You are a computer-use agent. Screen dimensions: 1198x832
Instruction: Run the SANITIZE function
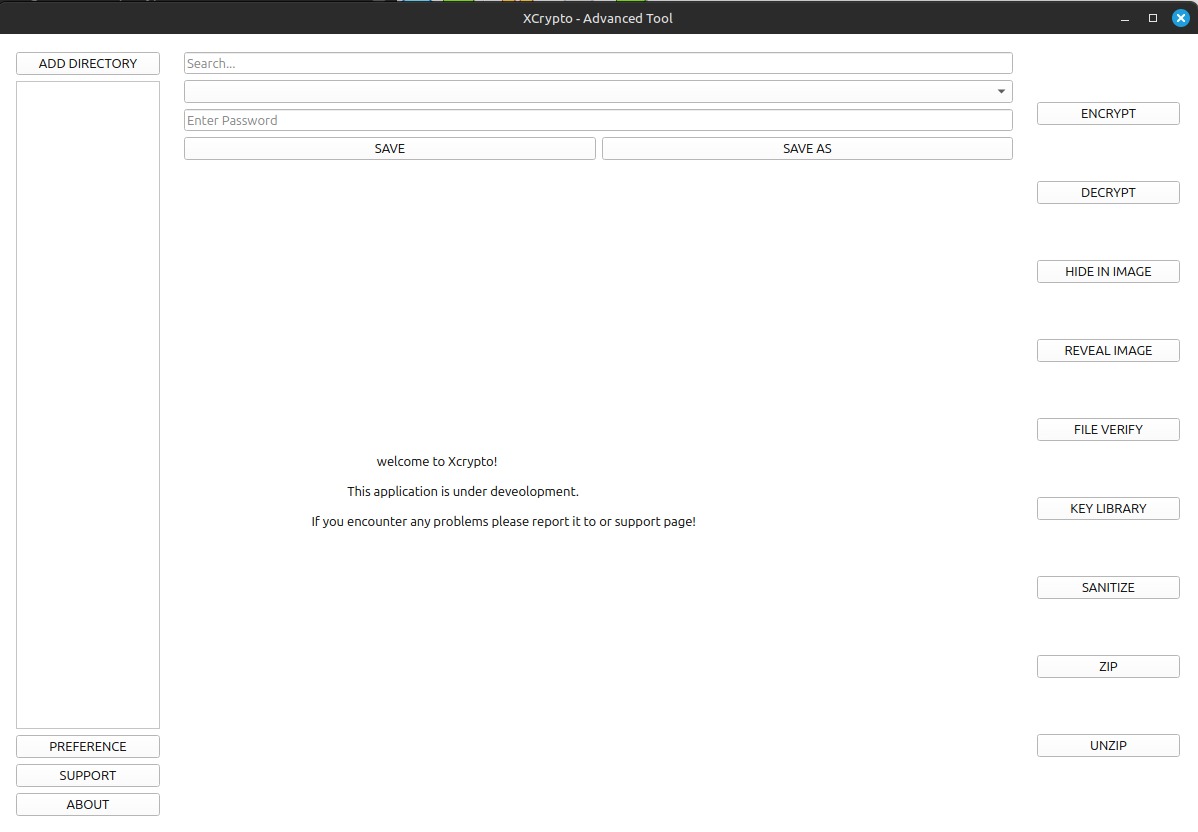(1108, 588)
